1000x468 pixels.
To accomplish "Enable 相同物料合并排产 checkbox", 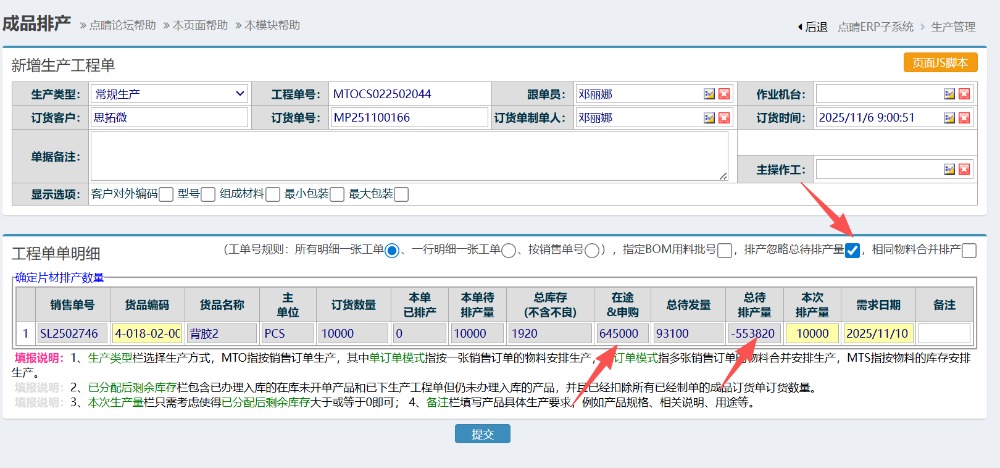I will (968, 251).
